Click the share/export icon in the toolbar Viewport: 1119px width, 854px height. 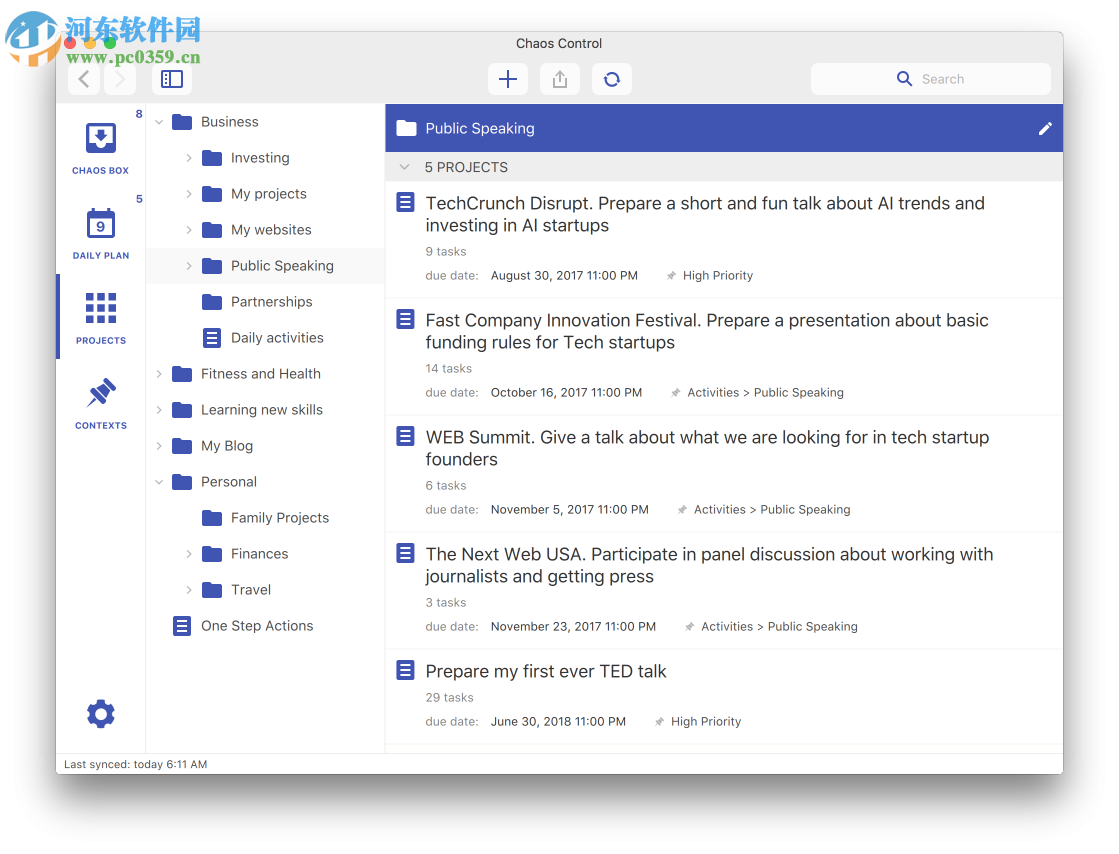(x=559, y=78)
